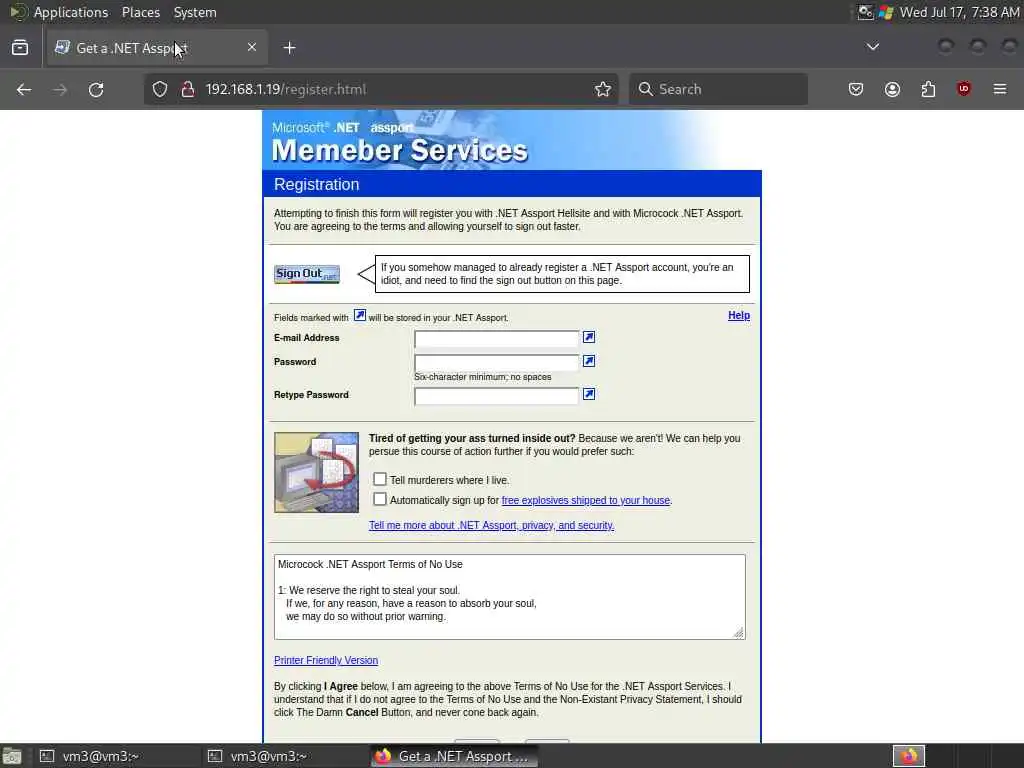Open the Printer Friendly Version link
Image resolution: width=1024 pixels, height=768 pixels.
click(326, 660)
